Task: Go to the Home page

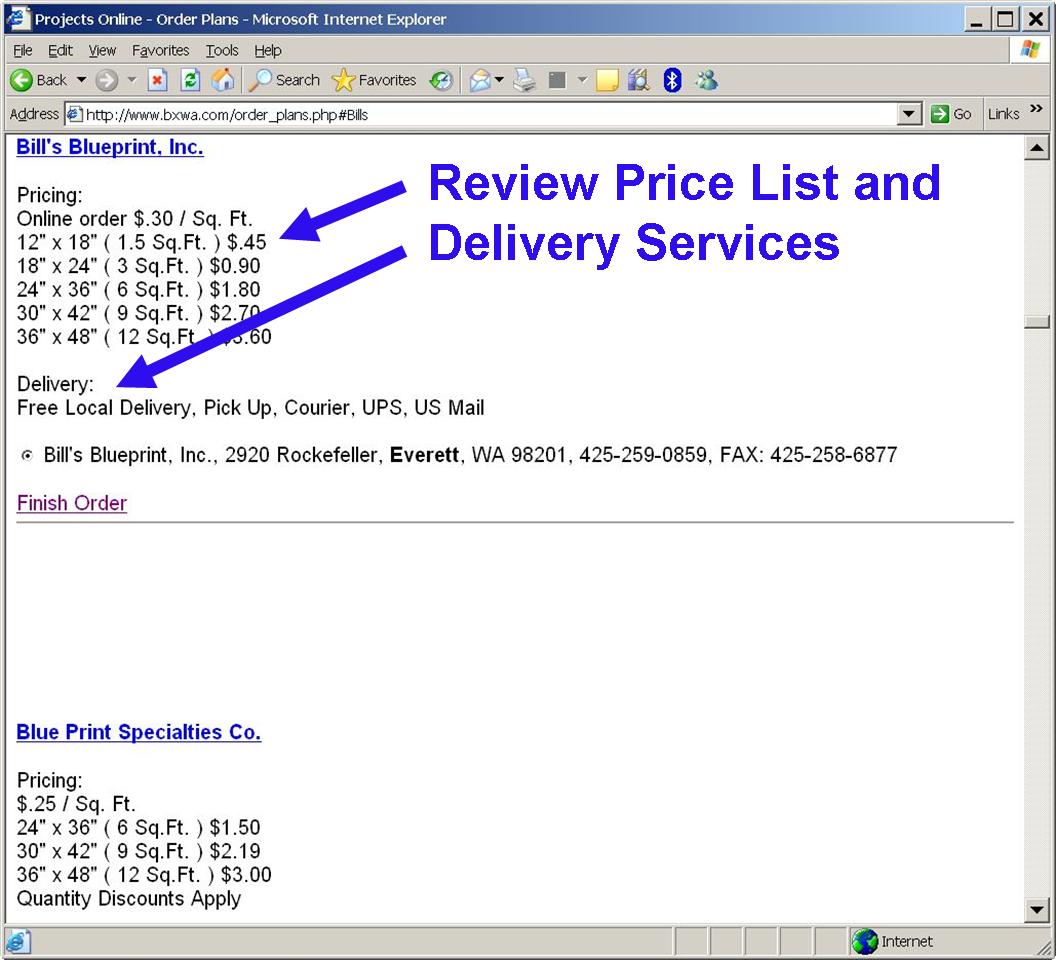Action: coord(223,81)
